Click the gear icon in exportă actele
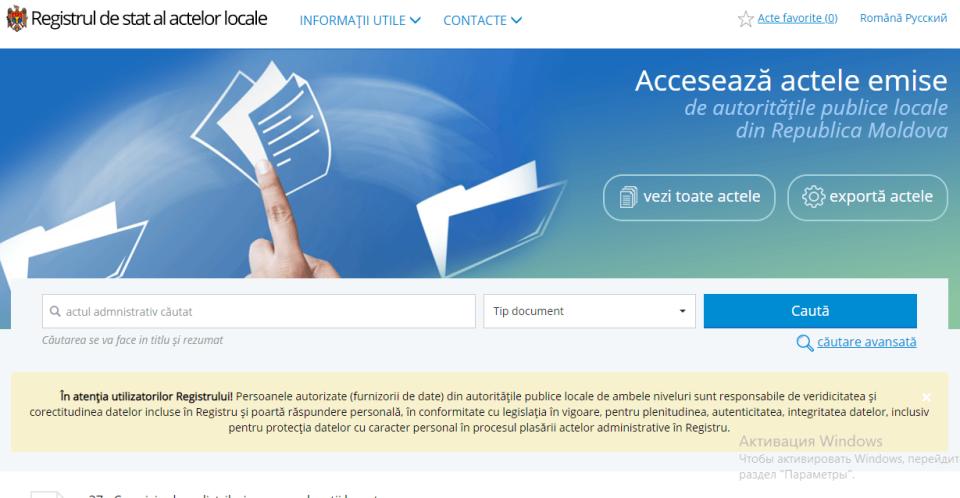 point(814,197)
